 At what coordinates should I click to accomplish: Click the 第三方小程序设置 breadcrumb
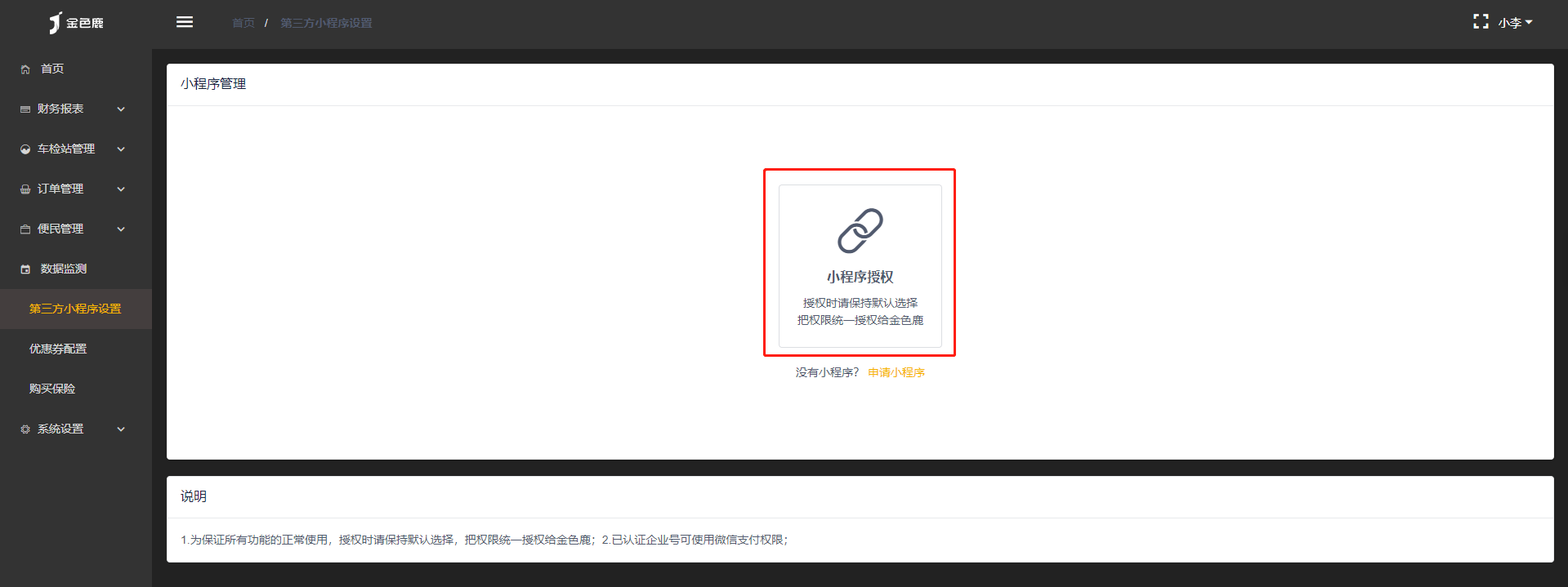pyautogui.click(x=326, y=23)
